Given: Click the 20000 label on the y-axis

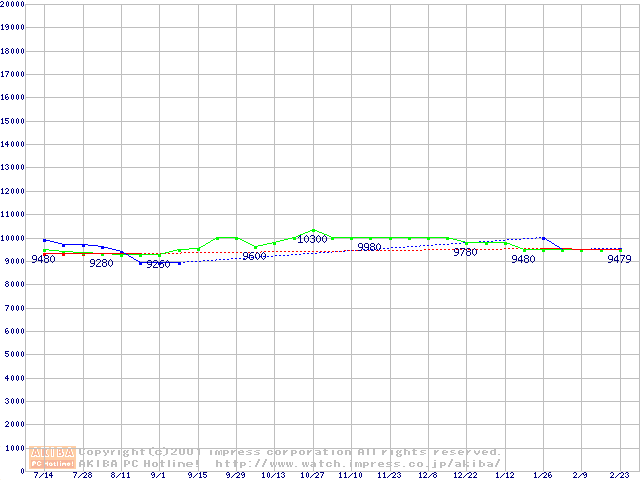Looking at the screenshot, I should 13,4.
